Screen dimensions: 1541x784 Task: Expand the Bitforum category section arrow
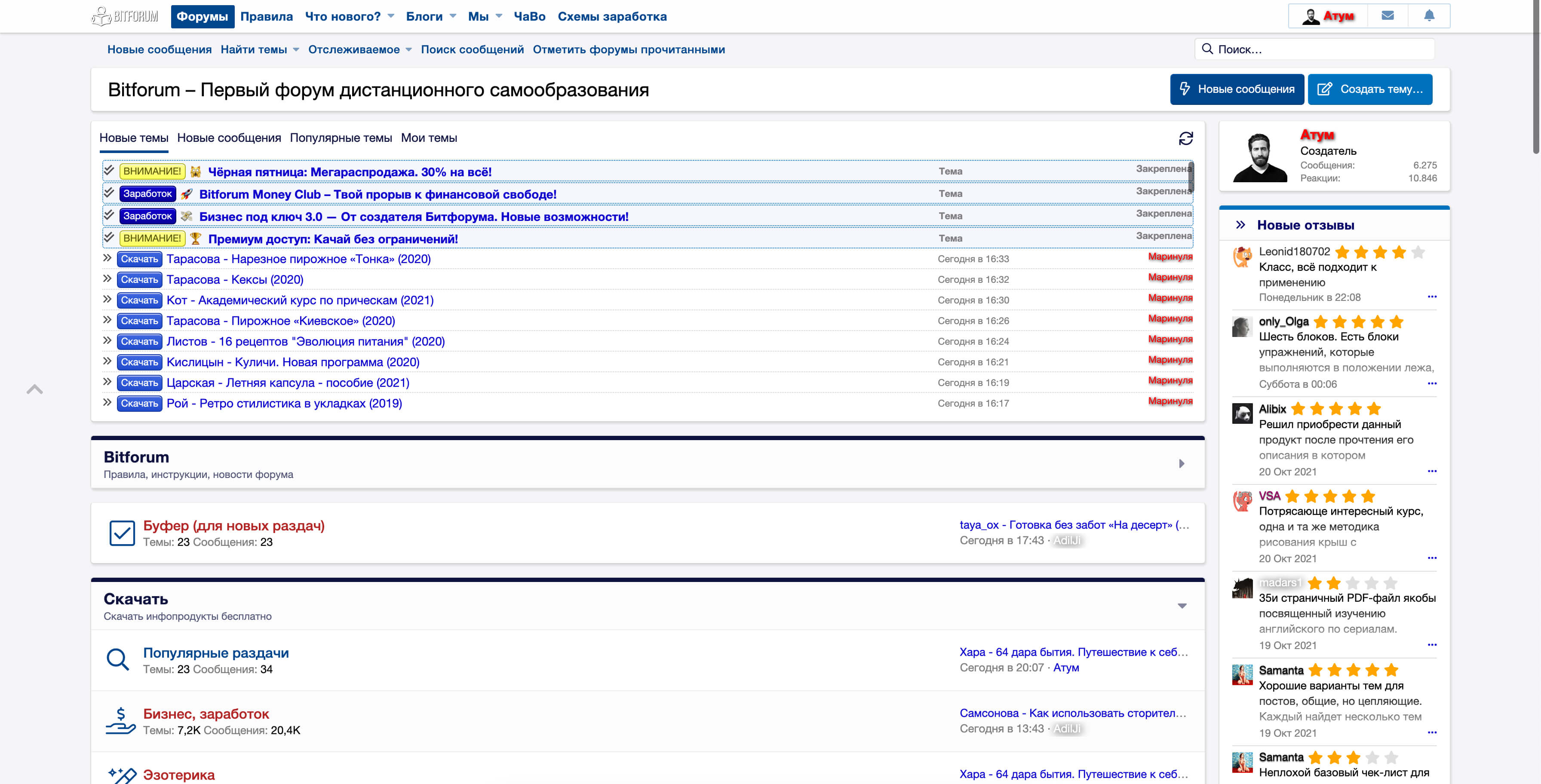[x=1182, y=463]
